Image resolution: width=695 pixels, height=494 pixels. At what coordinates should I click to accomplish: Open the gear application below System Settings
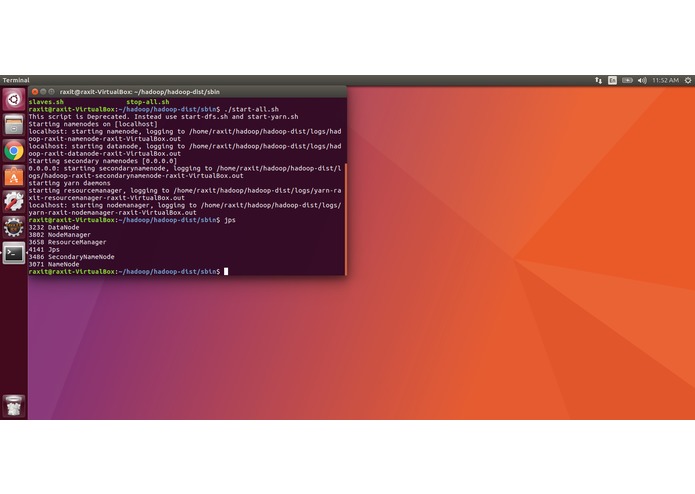click(14, 227)
